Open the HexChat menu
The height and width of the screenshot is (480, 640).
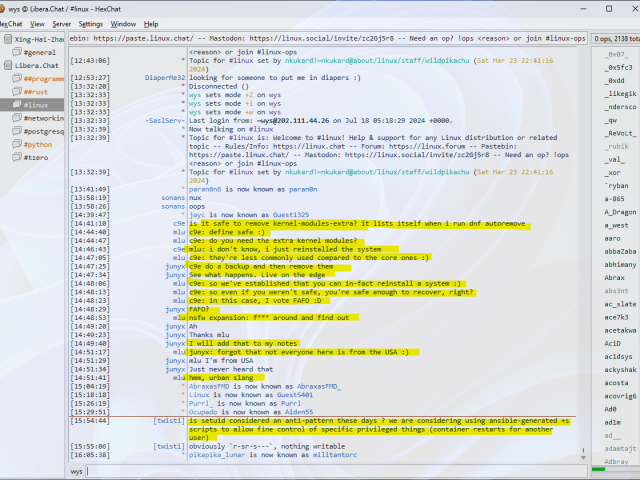coord(16,23)
